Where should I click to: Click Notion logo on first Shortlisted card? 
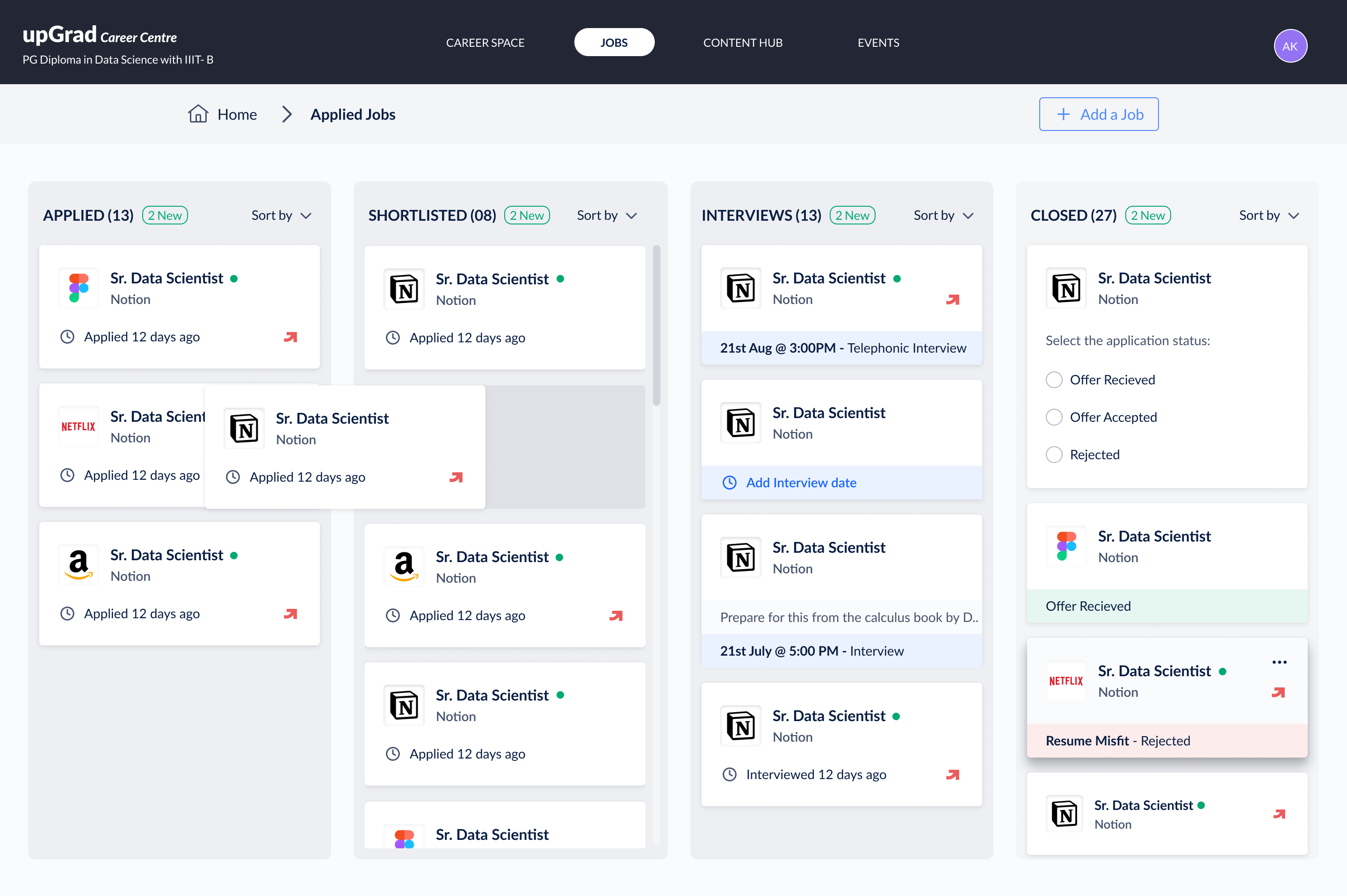coord(404,289)
